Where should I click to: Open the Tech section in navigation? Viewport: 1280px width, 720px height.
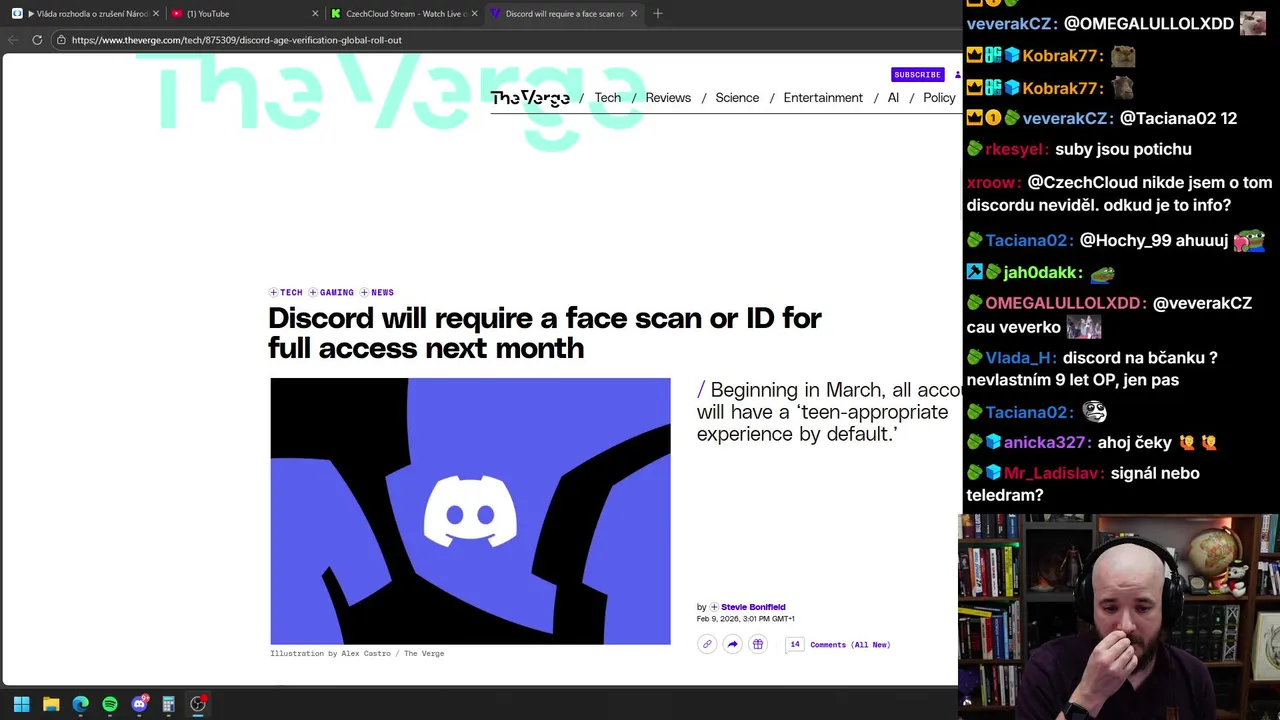(x=607, y=98)
